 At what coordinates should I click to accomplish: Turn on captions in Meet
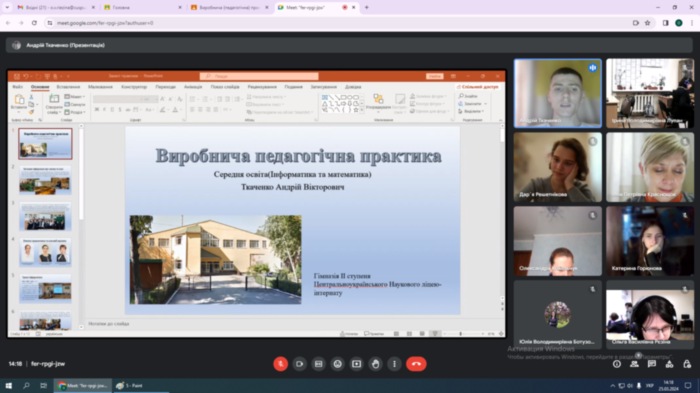318,364
